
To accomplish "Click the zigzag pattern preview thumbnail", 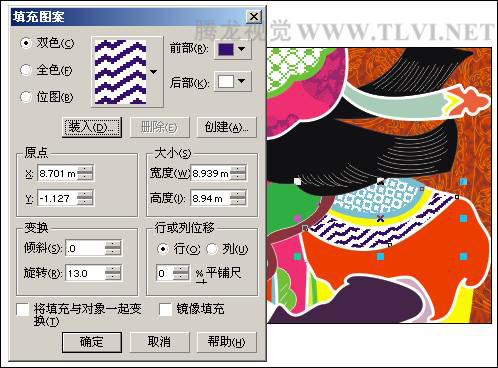I will coord(120,72).
